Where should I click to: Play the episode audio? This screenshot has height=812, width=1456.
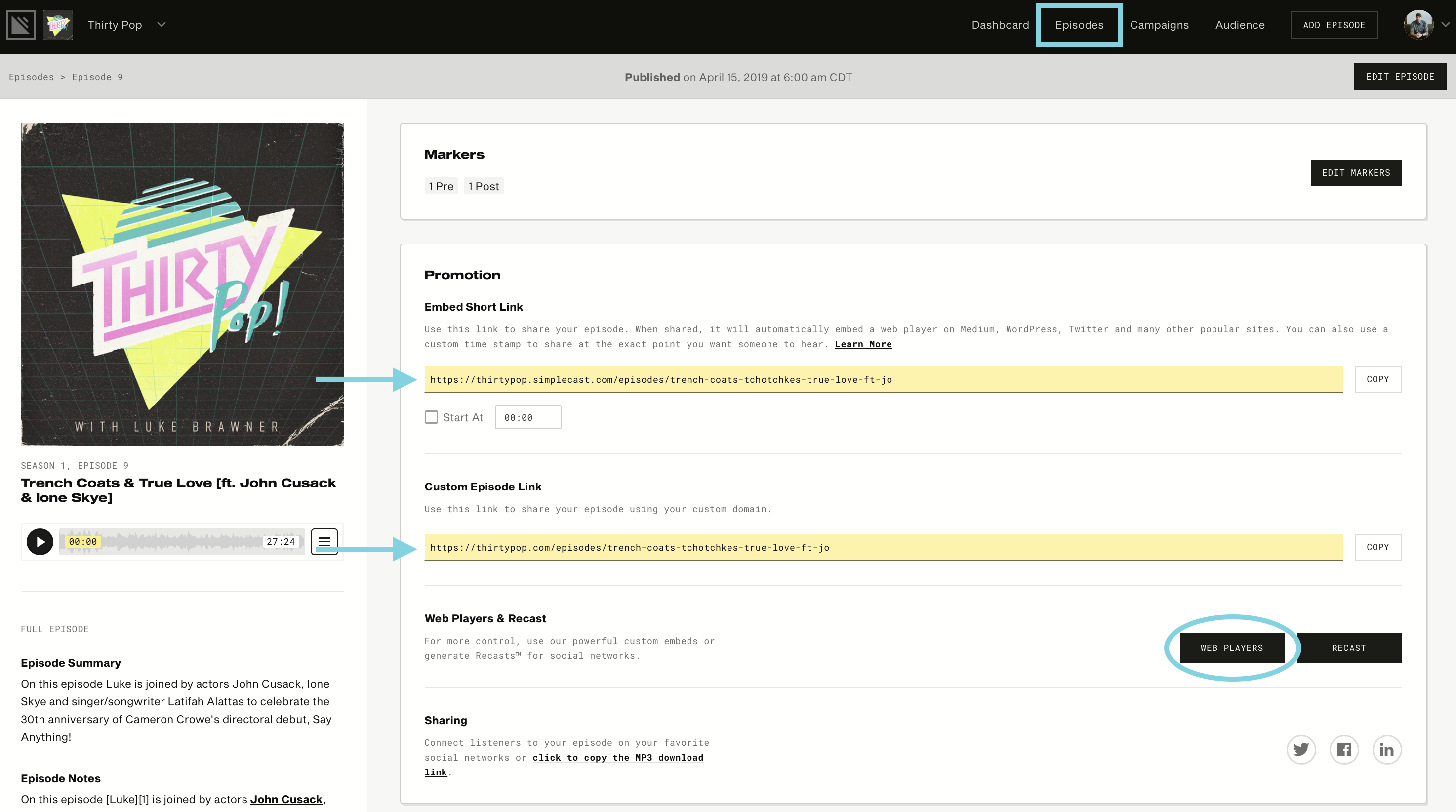40,542
